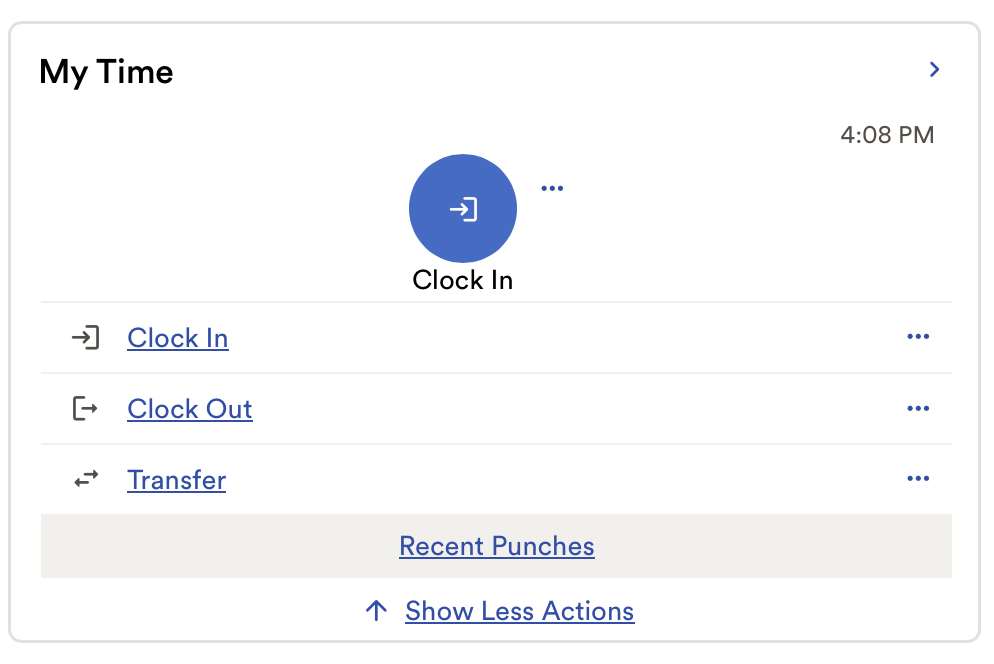Click the Clock Out row's exit arrow icon
Viewport: 994px width, 664px height.
86,409
